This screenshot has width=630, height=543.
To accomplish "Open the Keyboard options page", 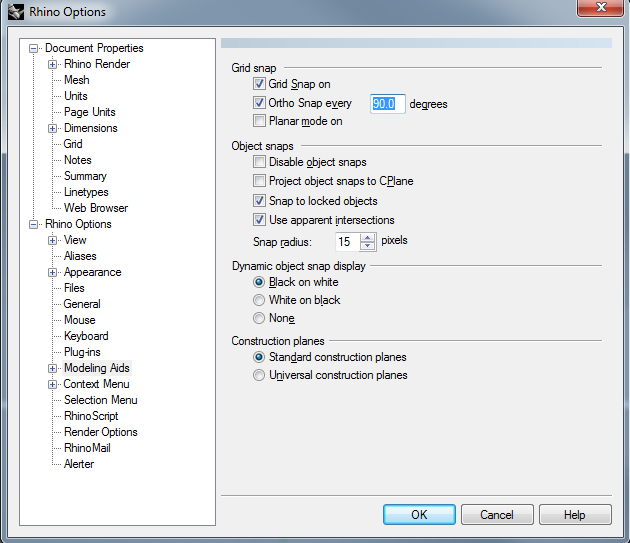I will tap(86, 336).
